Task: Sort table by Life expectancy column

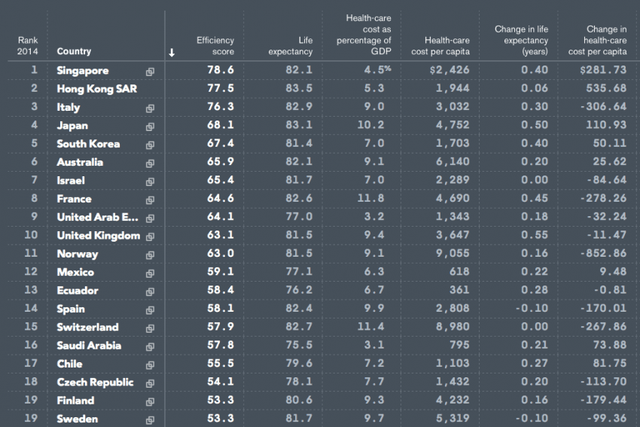Action: [x=291, y=45]
